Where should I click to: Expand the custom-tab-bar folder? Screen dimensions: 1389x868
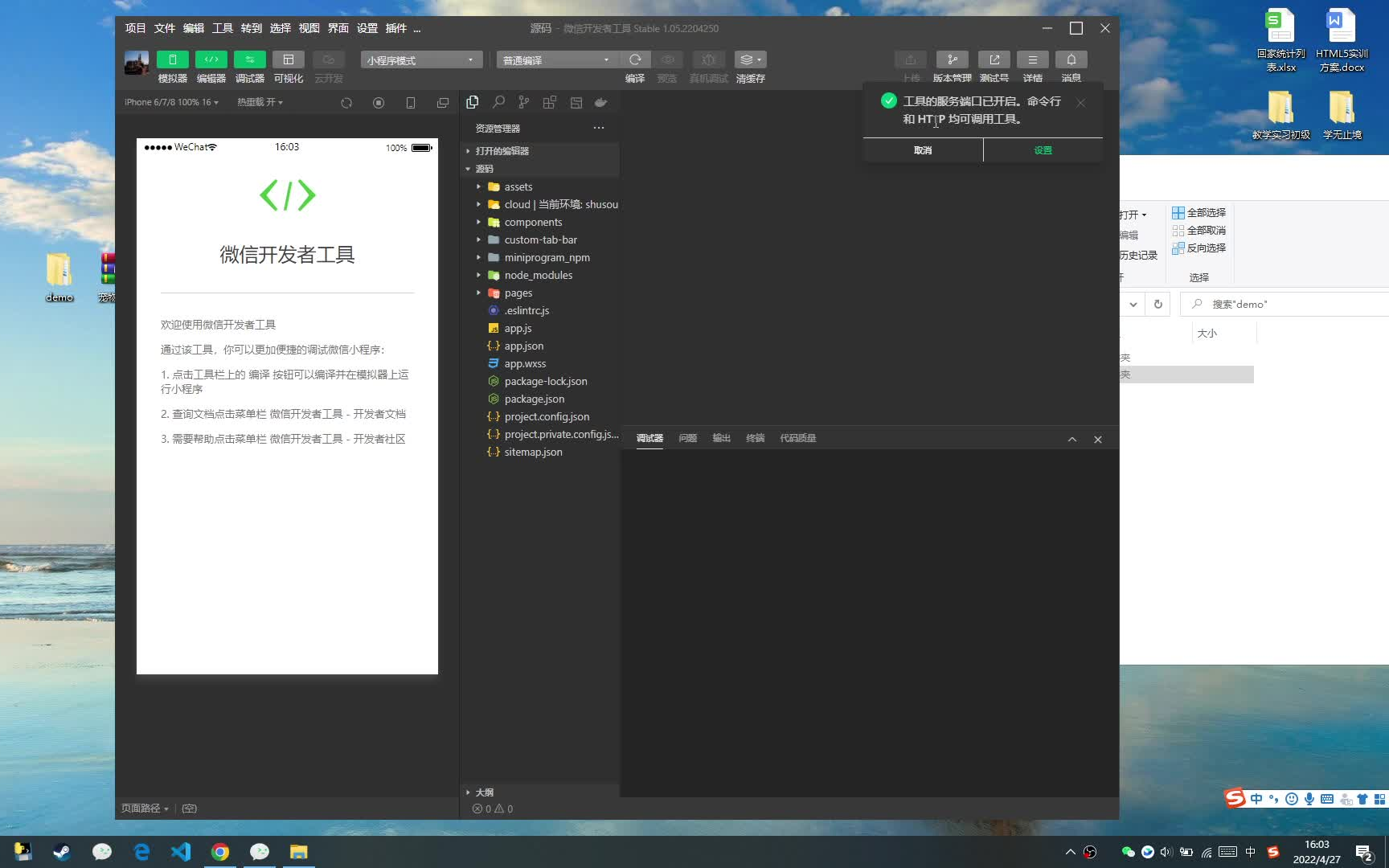[540, 240]
